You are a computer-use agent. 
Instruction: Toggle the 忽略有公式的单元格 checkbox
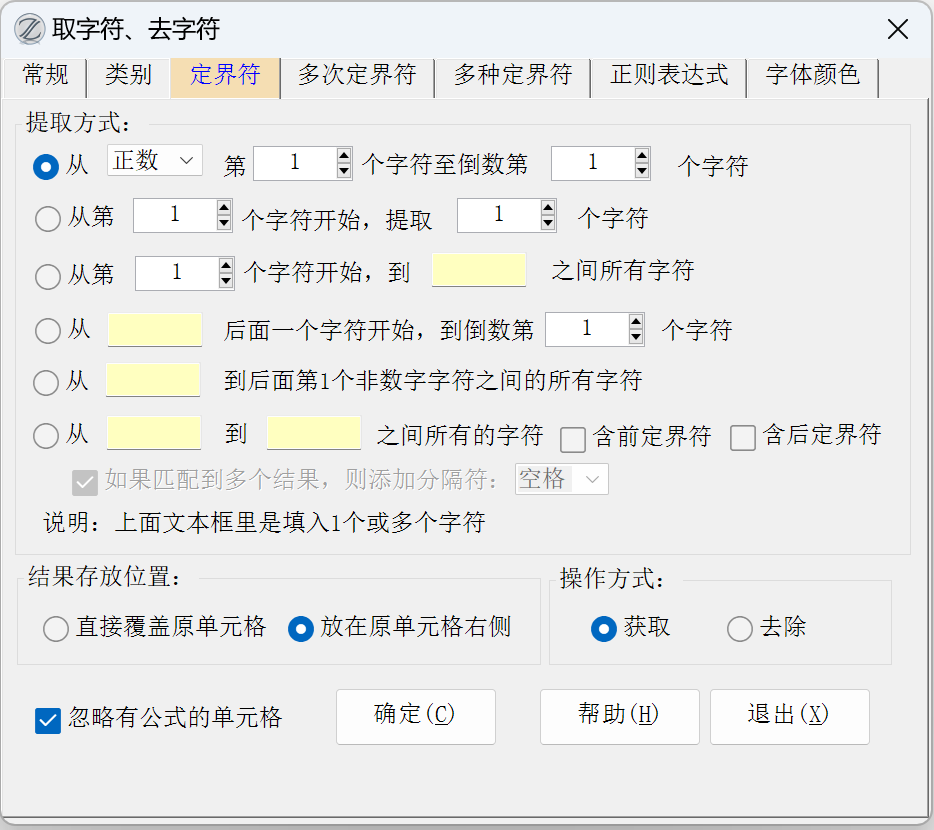[x=48, y=720]
